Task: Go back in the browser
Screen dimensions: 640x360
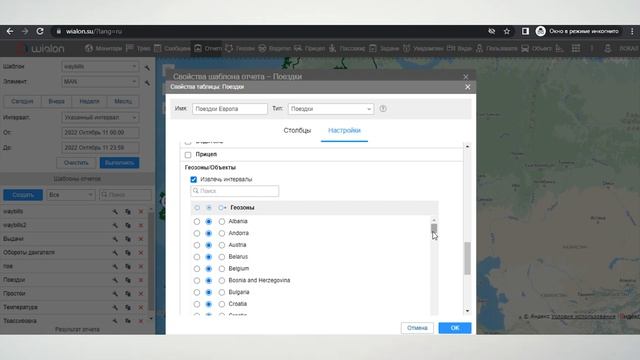Action: point(10,31)
